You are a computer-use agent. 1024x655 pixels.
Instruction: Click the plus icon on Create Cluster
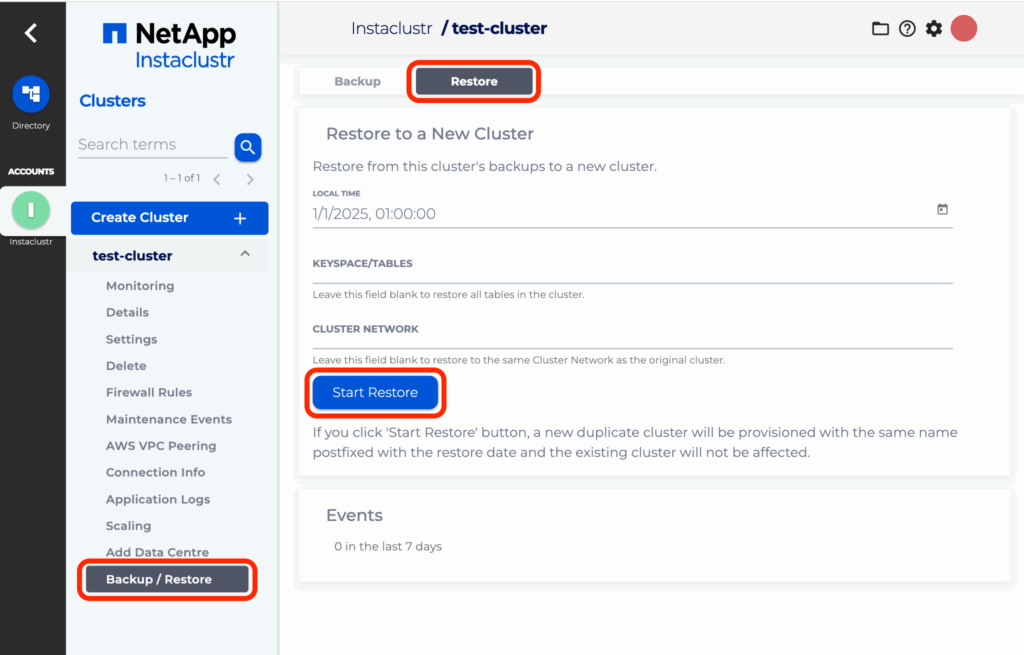tap(240, 218)
